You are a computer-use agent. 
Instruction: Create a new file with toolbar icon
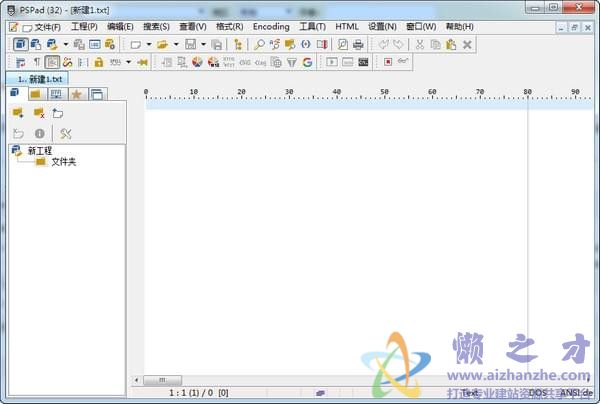pyautogui.click(x=135, y=45)
